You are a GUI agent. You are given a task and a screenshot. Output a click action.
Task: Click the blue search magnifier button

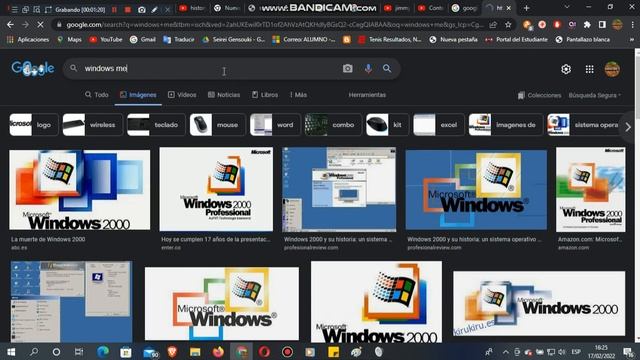point(387,69)
